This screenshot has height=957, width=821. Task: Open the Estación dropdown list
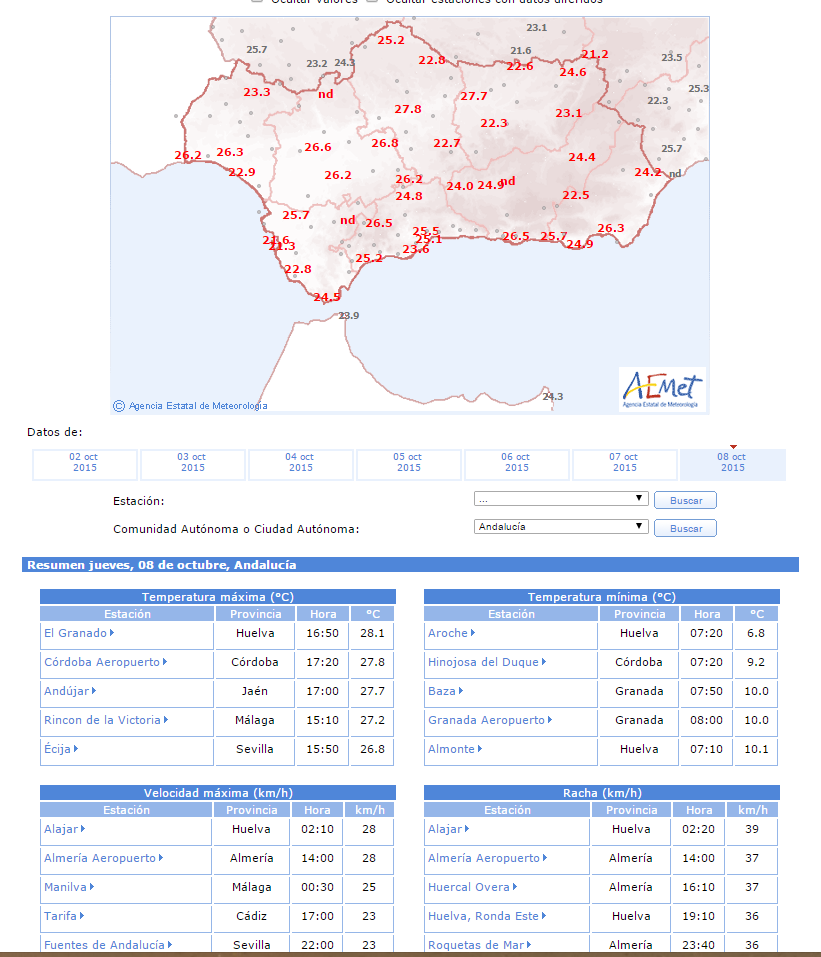(x=561, y=499)
